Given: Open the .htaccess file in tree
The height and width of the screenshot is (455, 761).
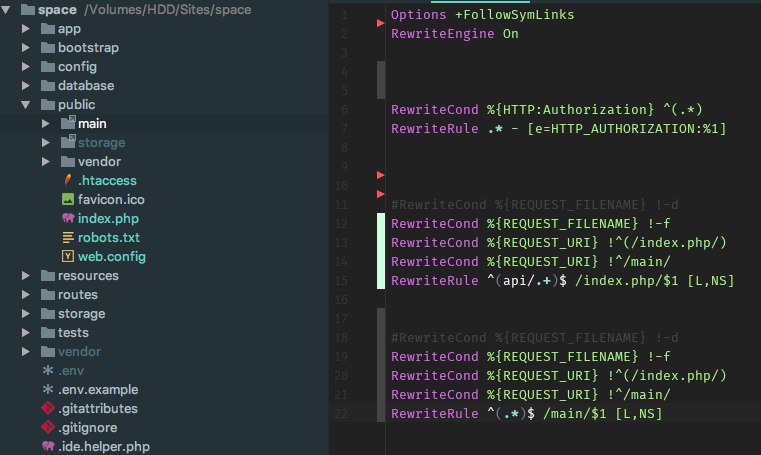Looking at the screenshot, I should pos(107,180).
